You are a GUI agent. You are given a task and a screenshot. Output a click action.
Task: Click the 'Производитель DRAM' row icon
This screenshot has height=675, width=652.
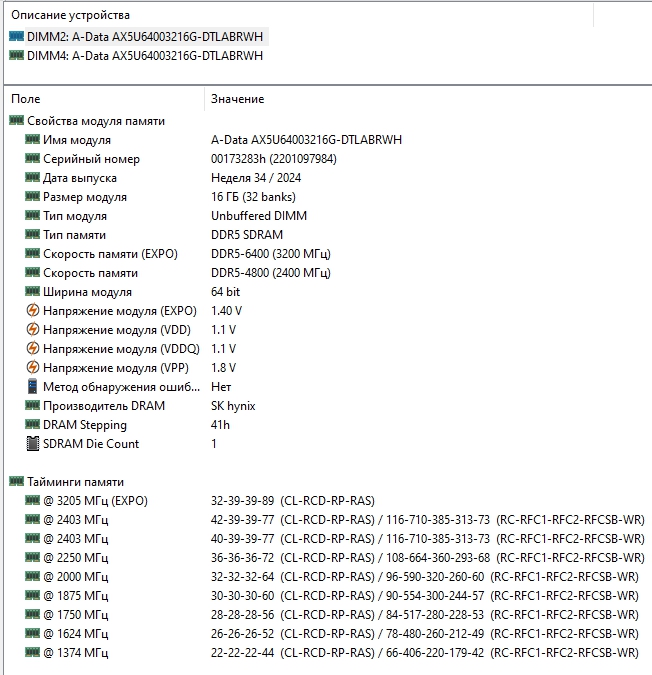pyautogui.click(x=32, y=405)
